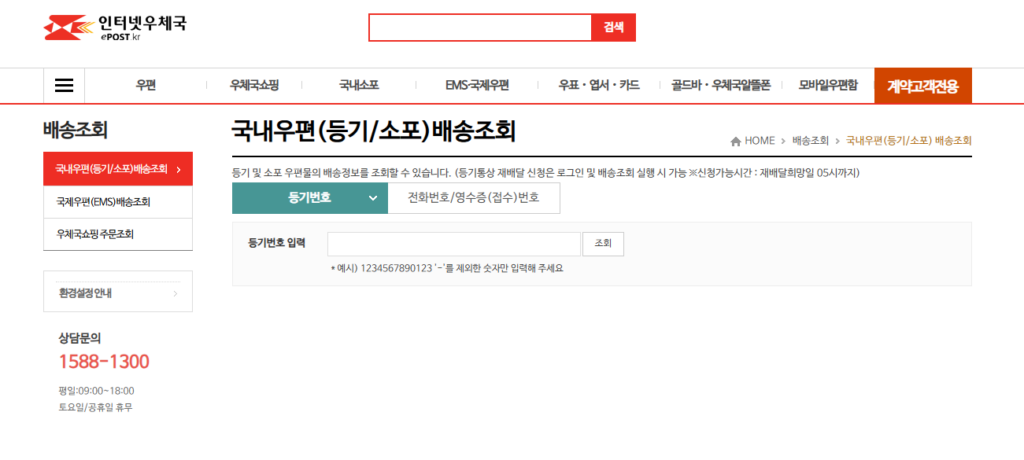The height and width of the screenshot is (460, 1024).
Task: Expand the 환경설정 안내 arrow item
Action: [x=118, y=294]
